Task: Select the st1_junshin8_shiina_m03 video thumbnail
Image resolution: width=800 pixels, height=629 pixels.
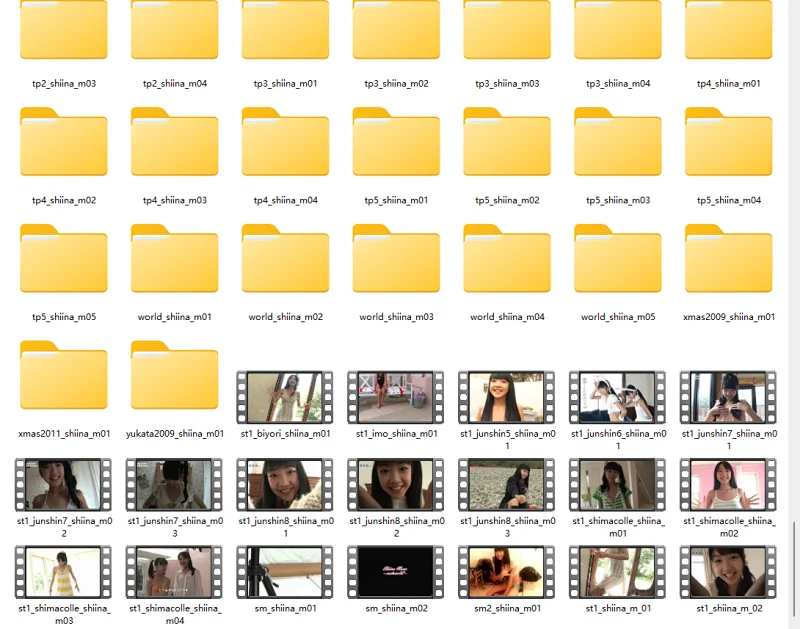Action: pyautogui.click(x=507, y=485)
